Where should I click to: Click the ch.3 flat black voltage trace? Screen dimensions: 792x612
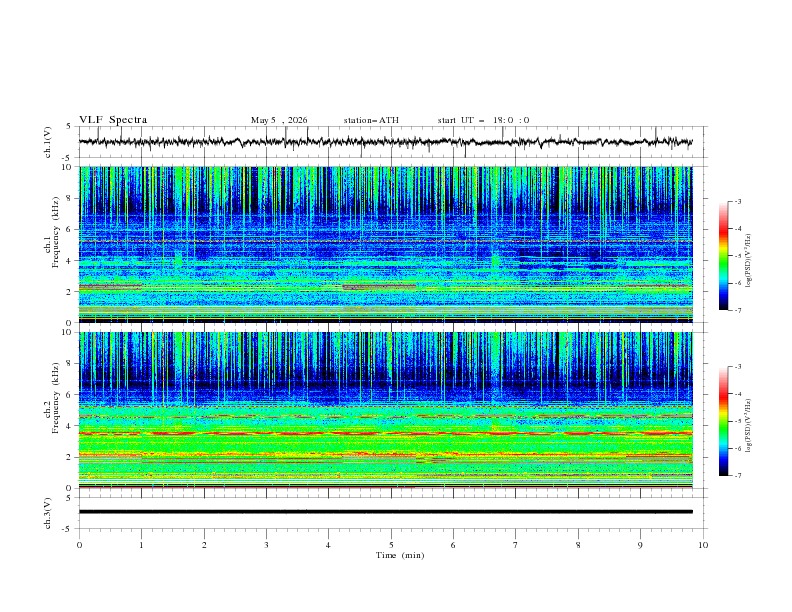386,512
